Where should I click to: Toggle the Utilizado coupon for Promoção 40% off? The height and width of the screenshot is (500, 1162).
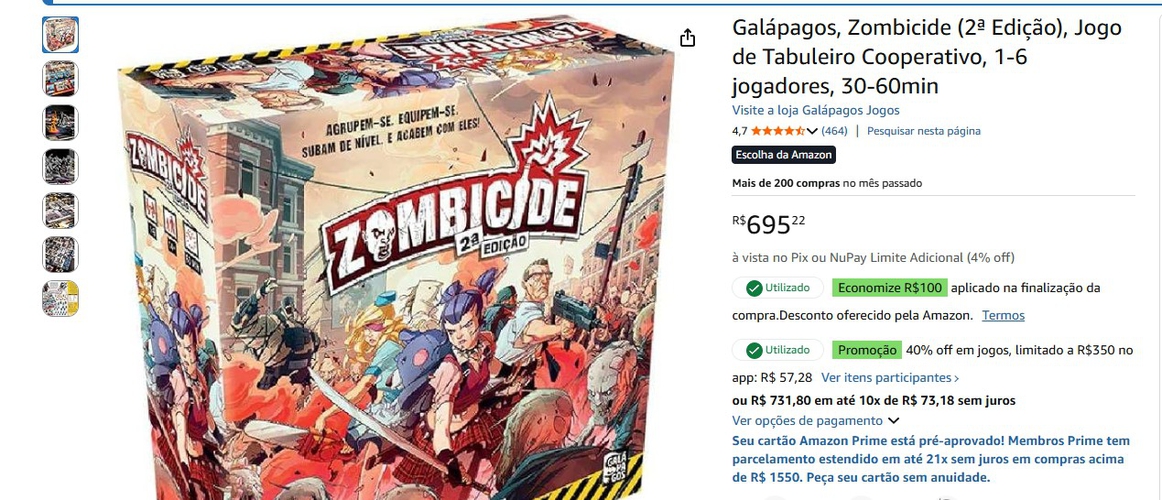point(777,350)
